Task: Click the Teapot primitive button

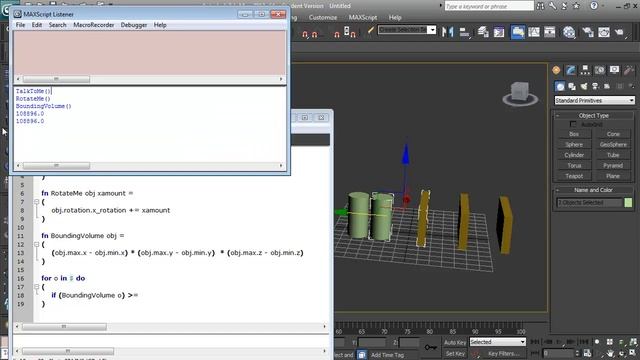Action: [574, 176]
